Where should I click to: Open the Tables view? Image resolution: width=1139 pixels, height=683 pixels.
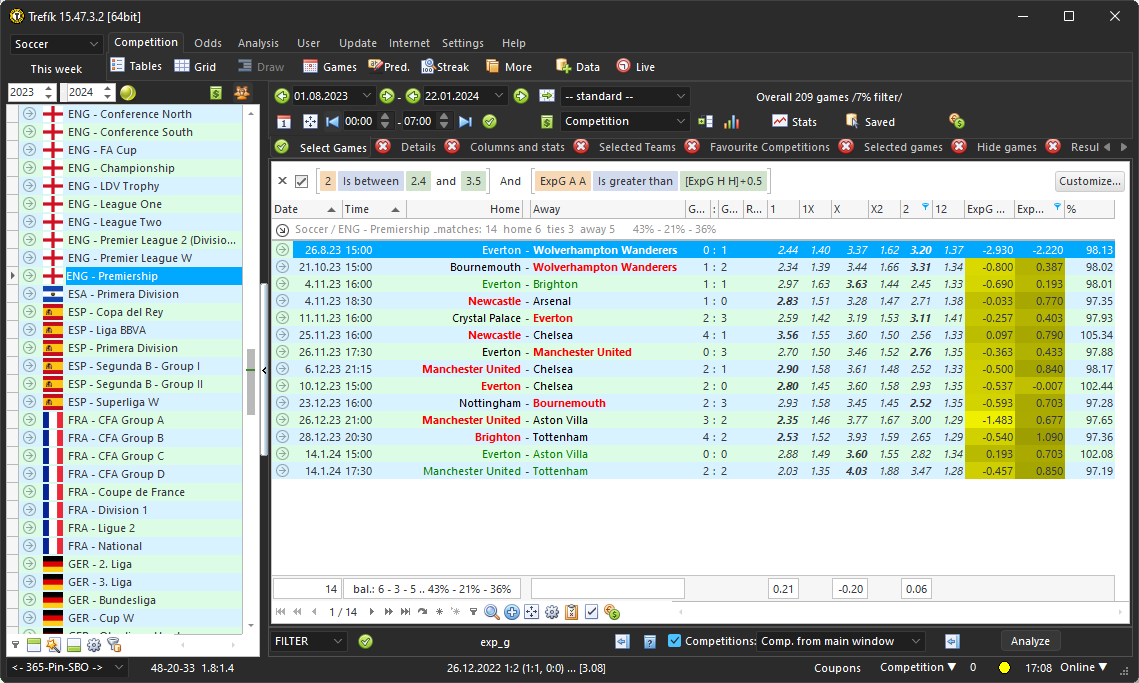(x=135, y=67)
